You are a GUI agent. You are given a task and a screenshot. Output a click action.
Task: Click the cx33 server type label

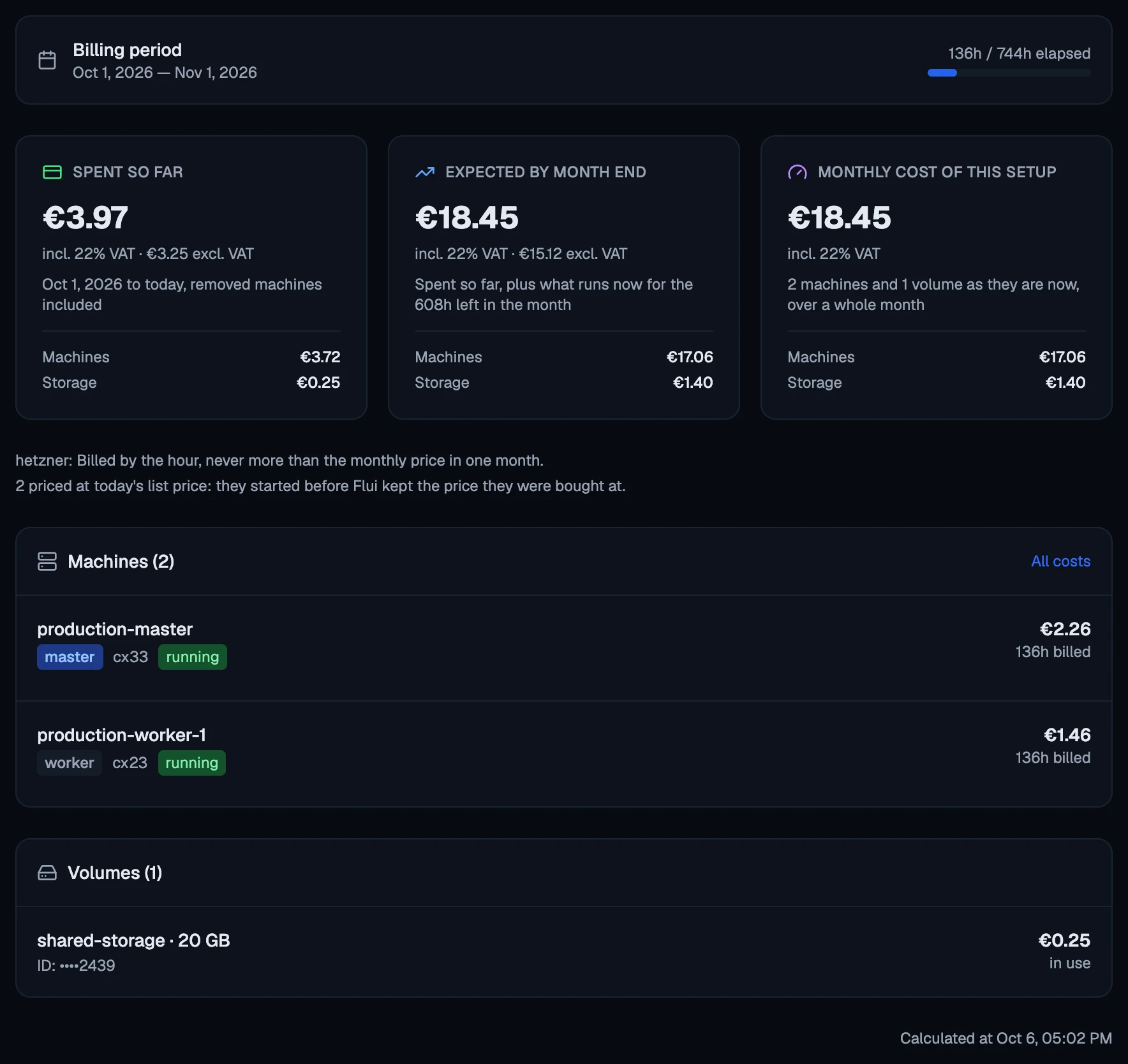coord(130,657)
